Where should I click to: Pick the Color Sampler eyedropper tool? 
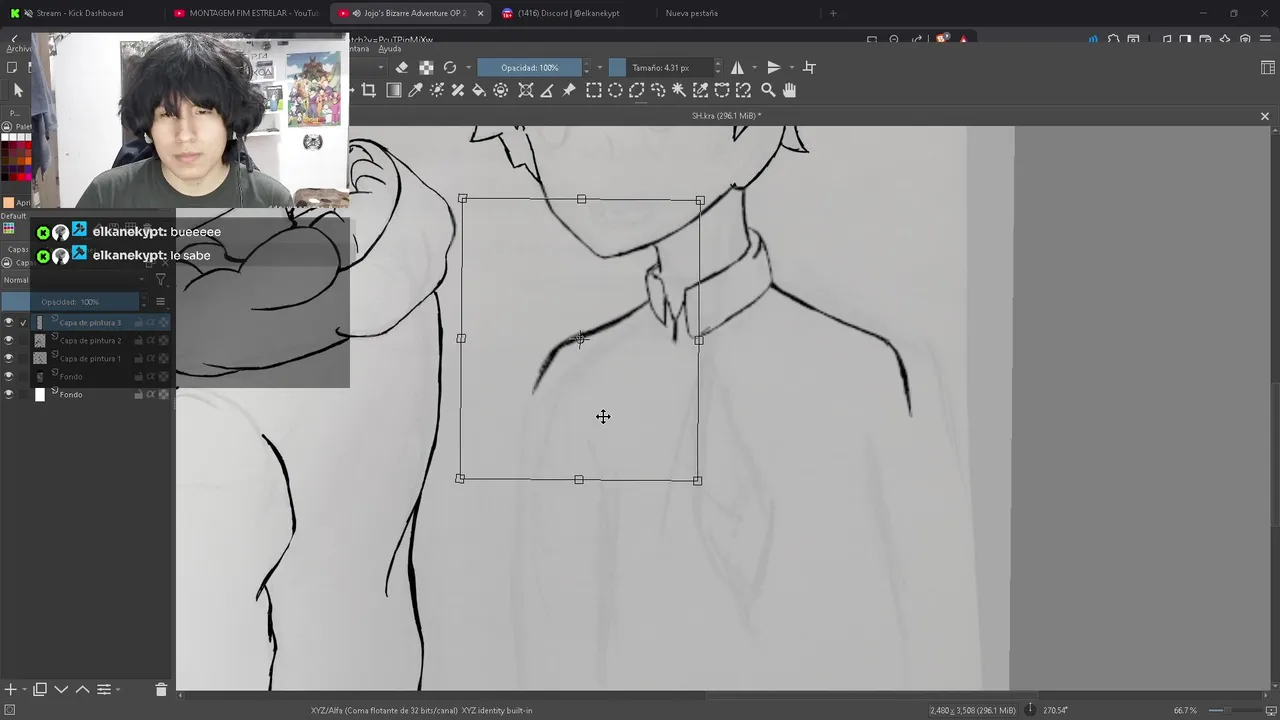click(x=415, y=90)
